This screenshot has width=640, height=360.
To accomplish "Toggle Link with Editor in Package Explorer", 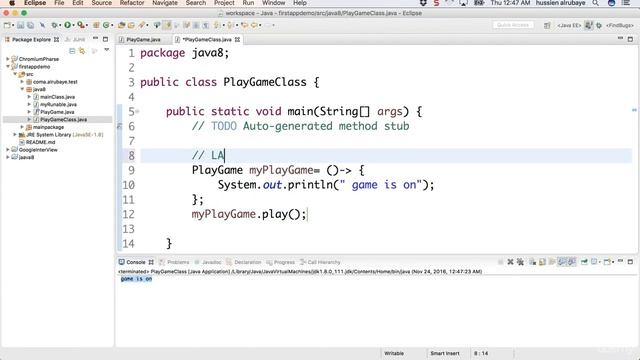I will pyautogui.click(x=82, y=51).
